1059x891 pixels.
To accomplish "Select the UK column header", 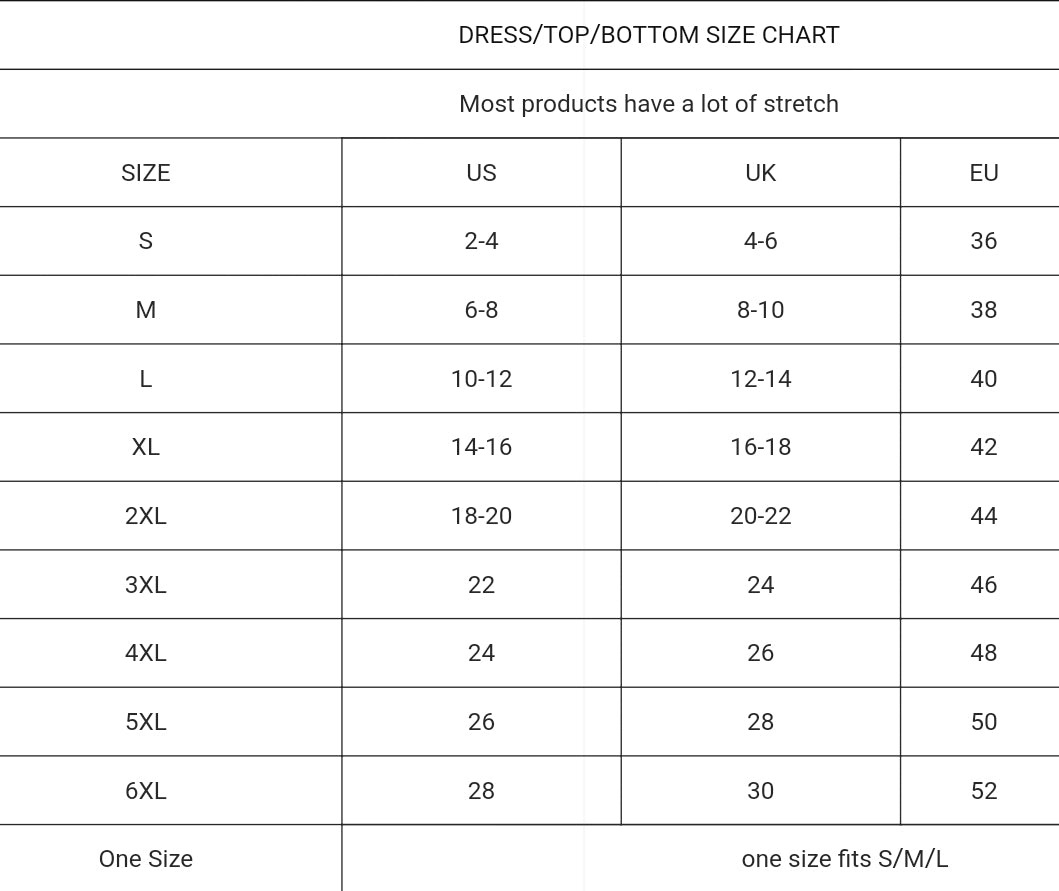I will tap(760, 173).
